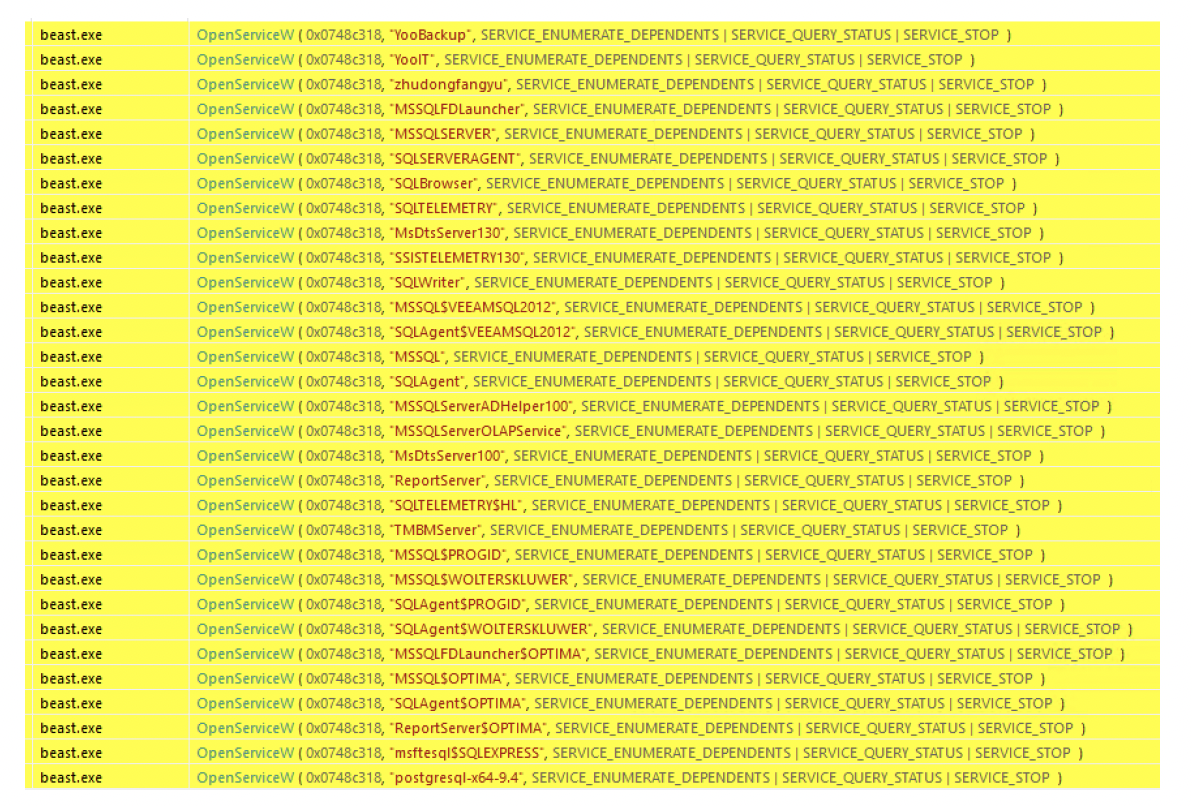
Task: Select beast.exe in the TMBMServer row
Action: (71, 530)
